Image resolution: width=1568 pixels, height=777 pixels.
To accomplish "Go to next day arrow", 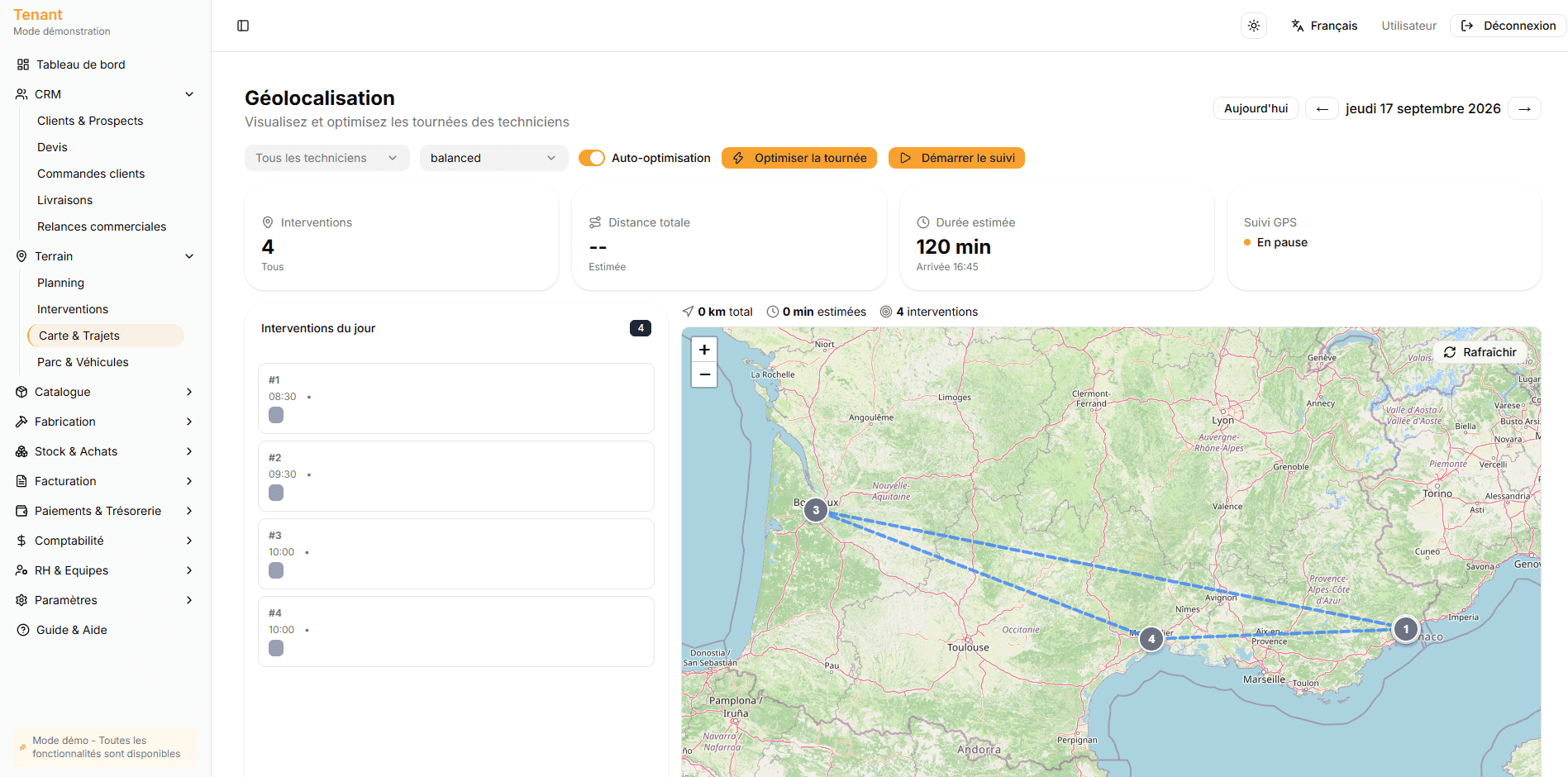I will coord(1524,108).
